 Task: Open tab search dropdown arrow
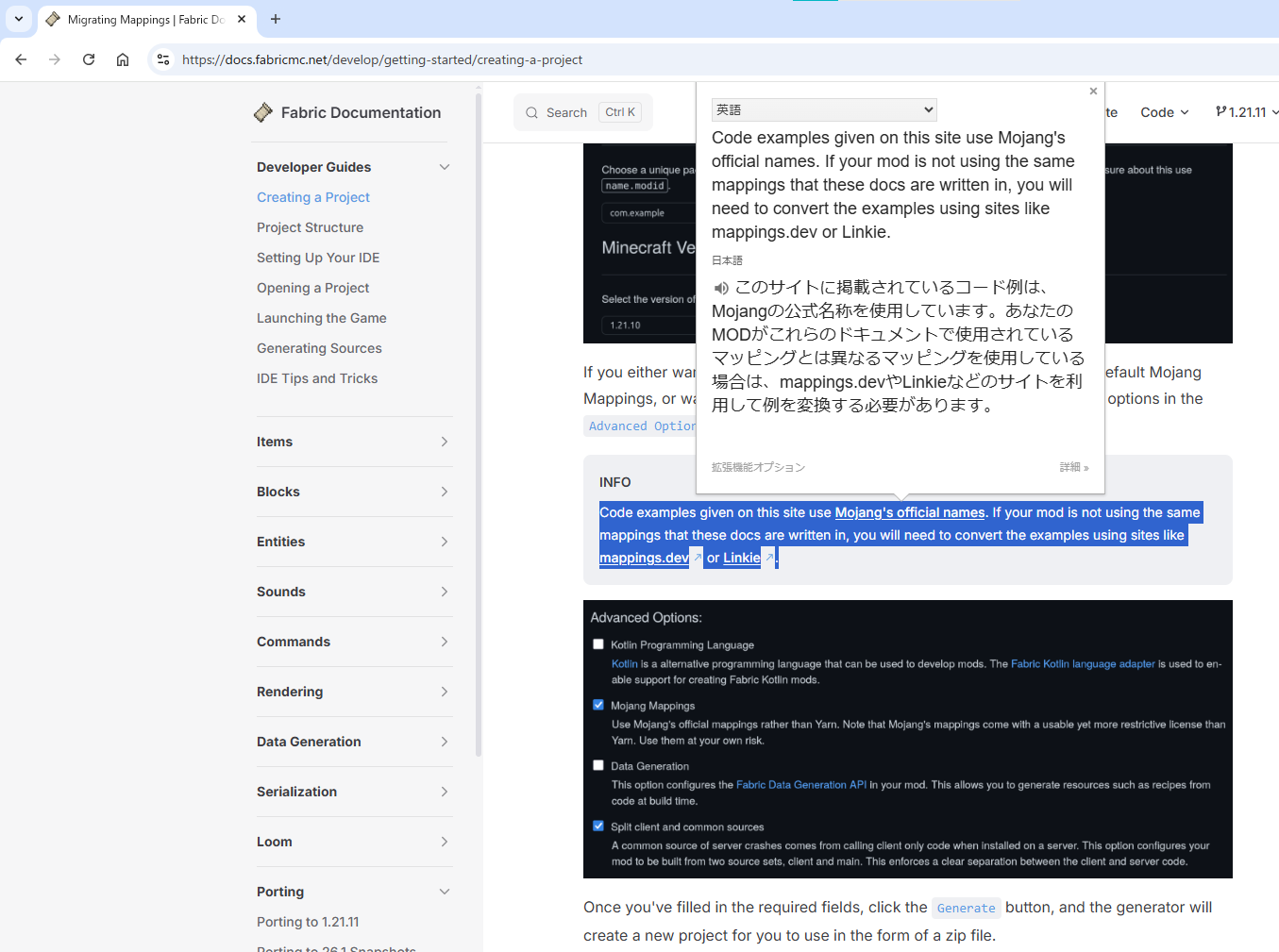tap(19, 19)
